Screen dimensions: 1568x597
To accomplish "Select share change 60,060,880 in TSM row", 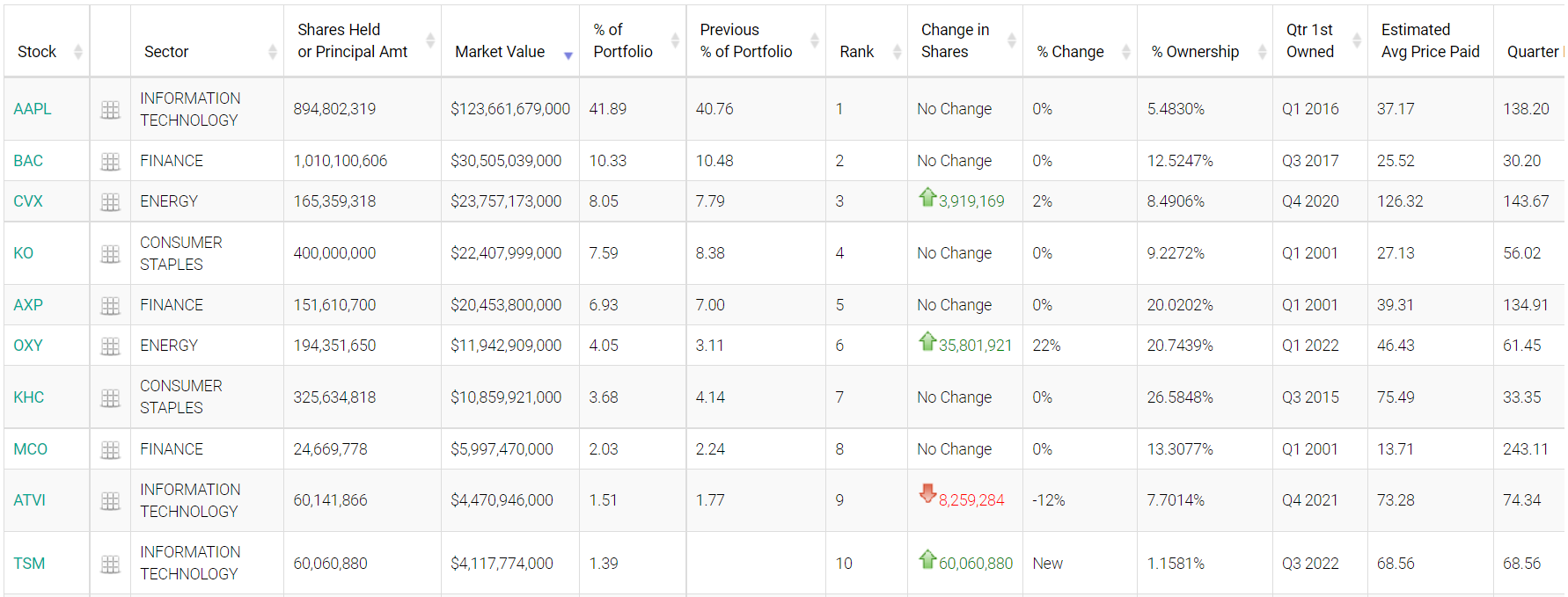I will point(976,564).
